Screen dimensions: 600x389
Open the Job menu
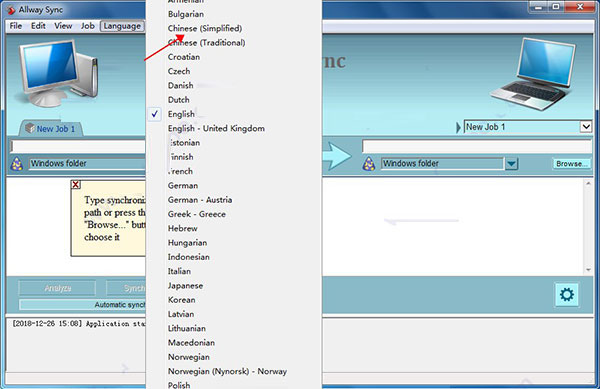coord(88,26)
